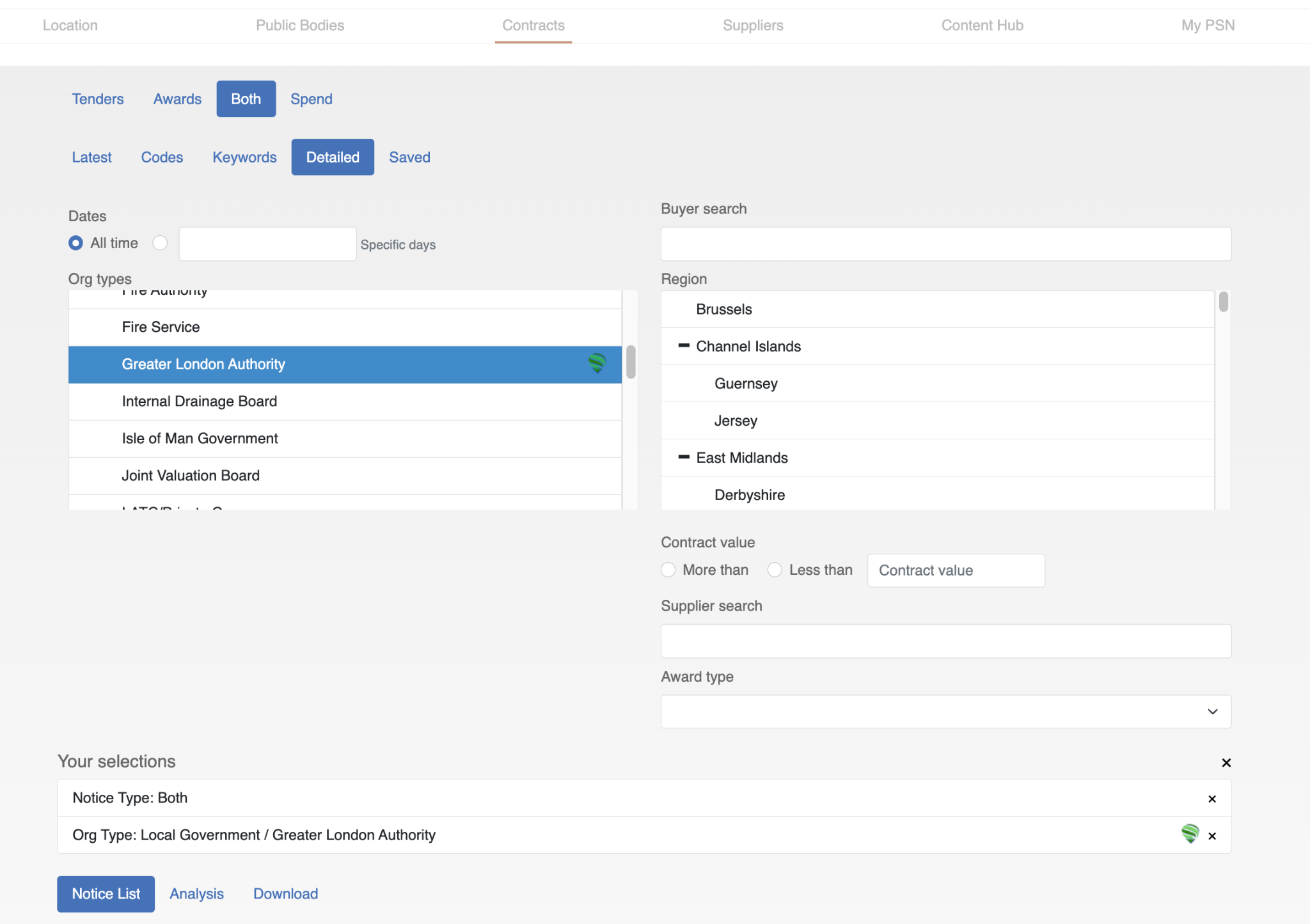
Task: Select Fire Service org type
Action: pyautogui.click(x=345, y=327)
